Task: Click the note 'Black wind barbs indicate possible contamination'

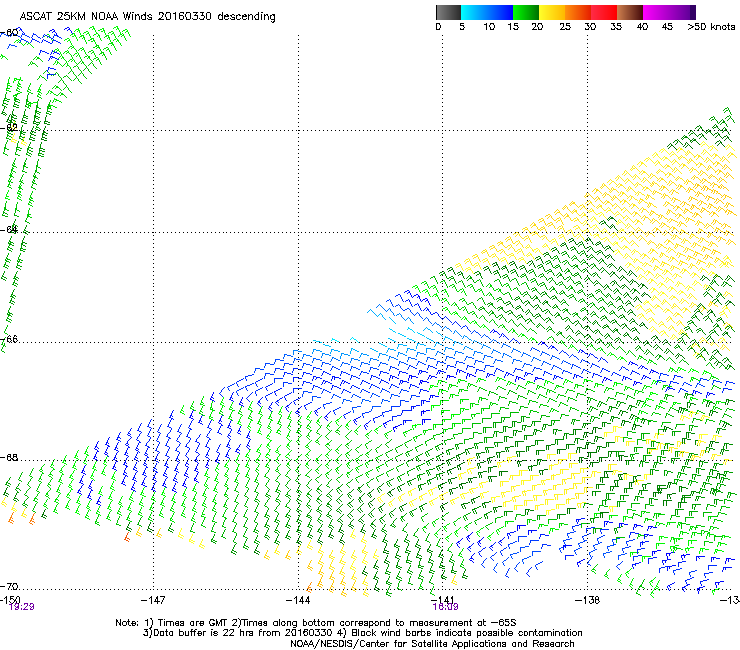Action: pos(467,633)
